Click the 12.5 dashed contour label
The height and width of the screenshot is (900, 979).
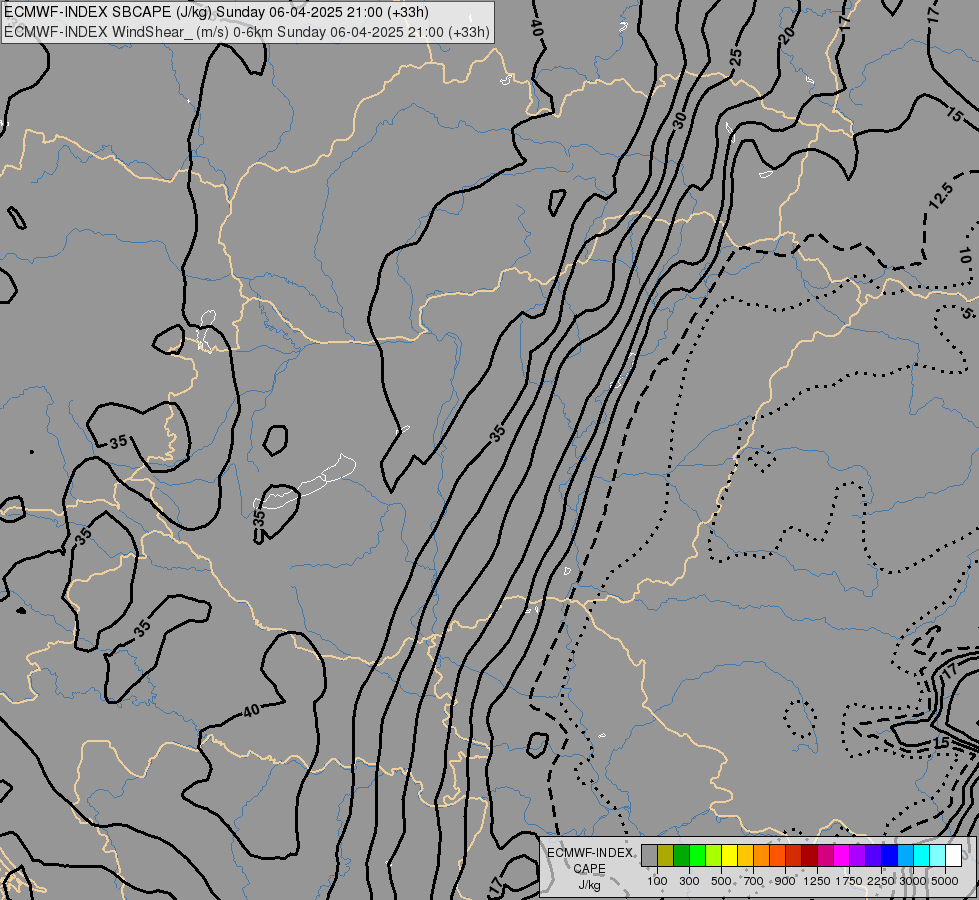pos(940,196)
